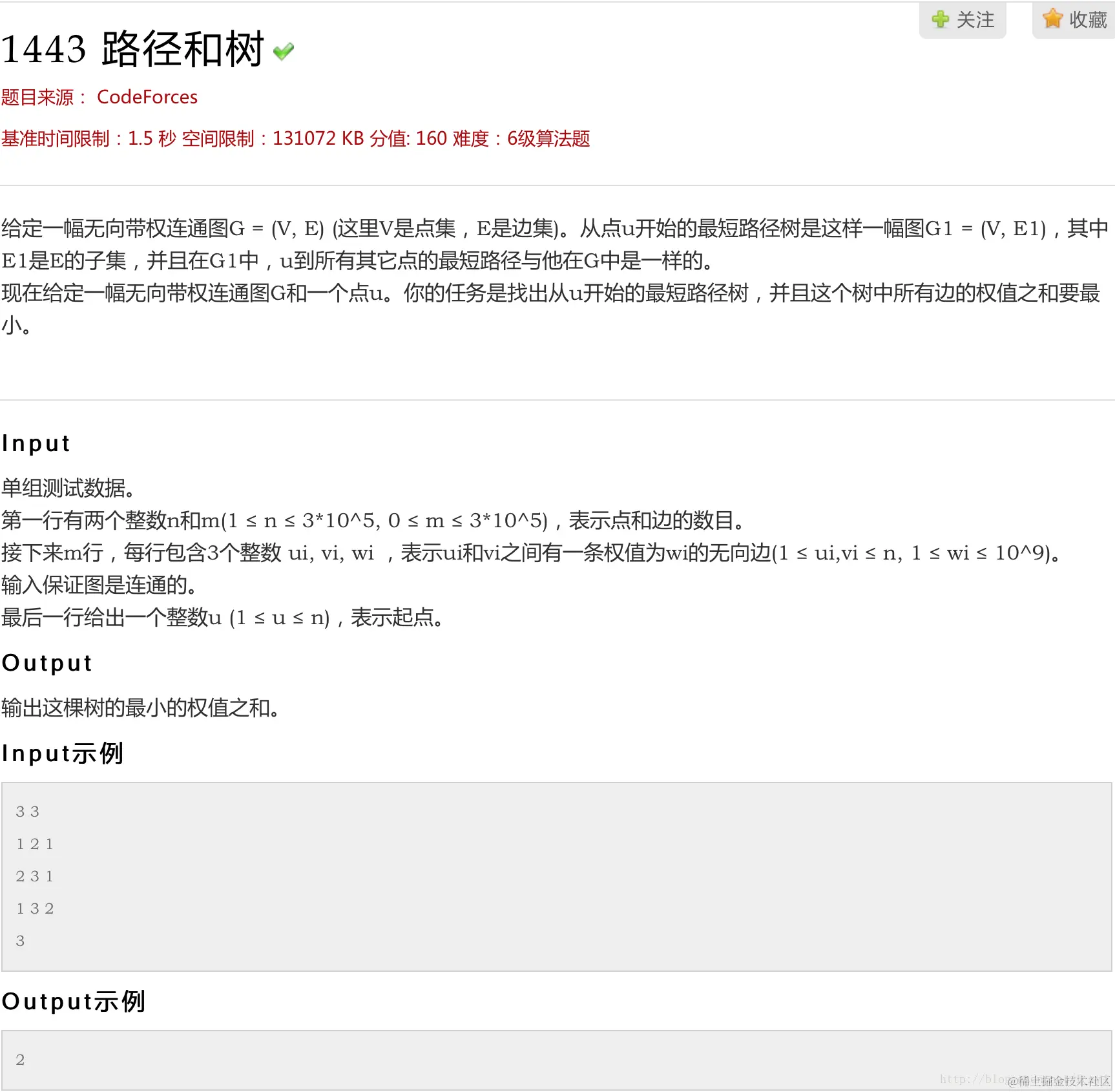Click the 关注 follow button
The width and height of the screenshot is (1115, 1092).
(x=963, y=19)
